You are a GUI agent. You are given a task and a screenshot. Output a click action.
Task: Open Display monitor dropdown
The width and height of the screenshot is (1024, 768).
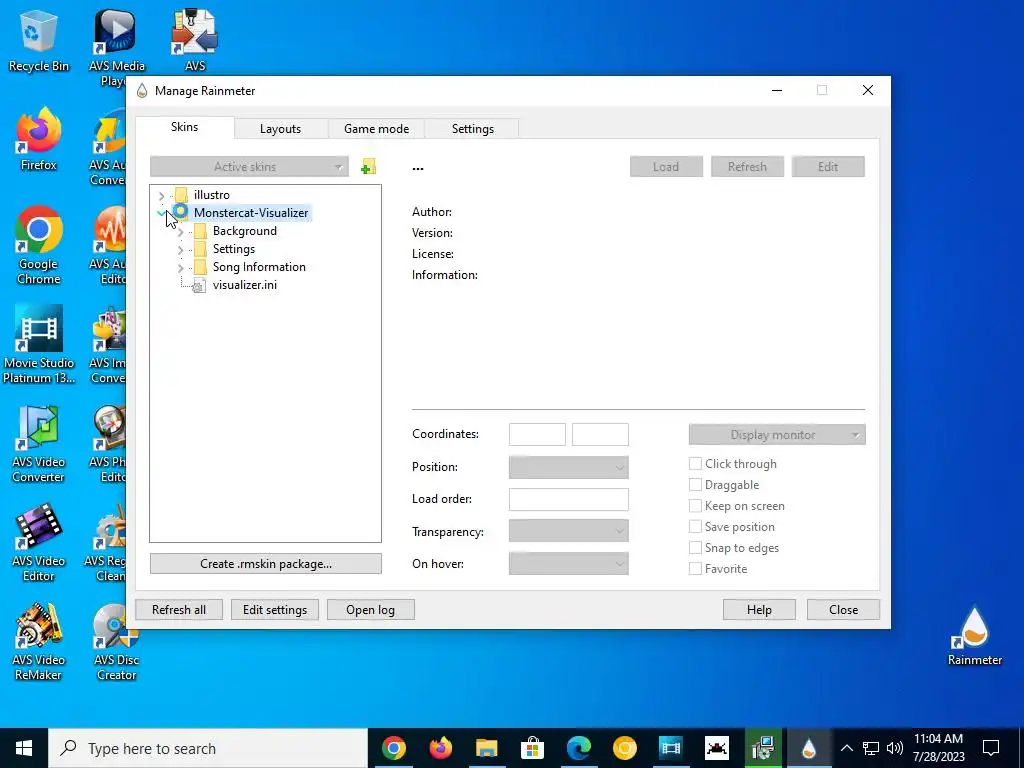pyautogui.click(x=777, y=434)
